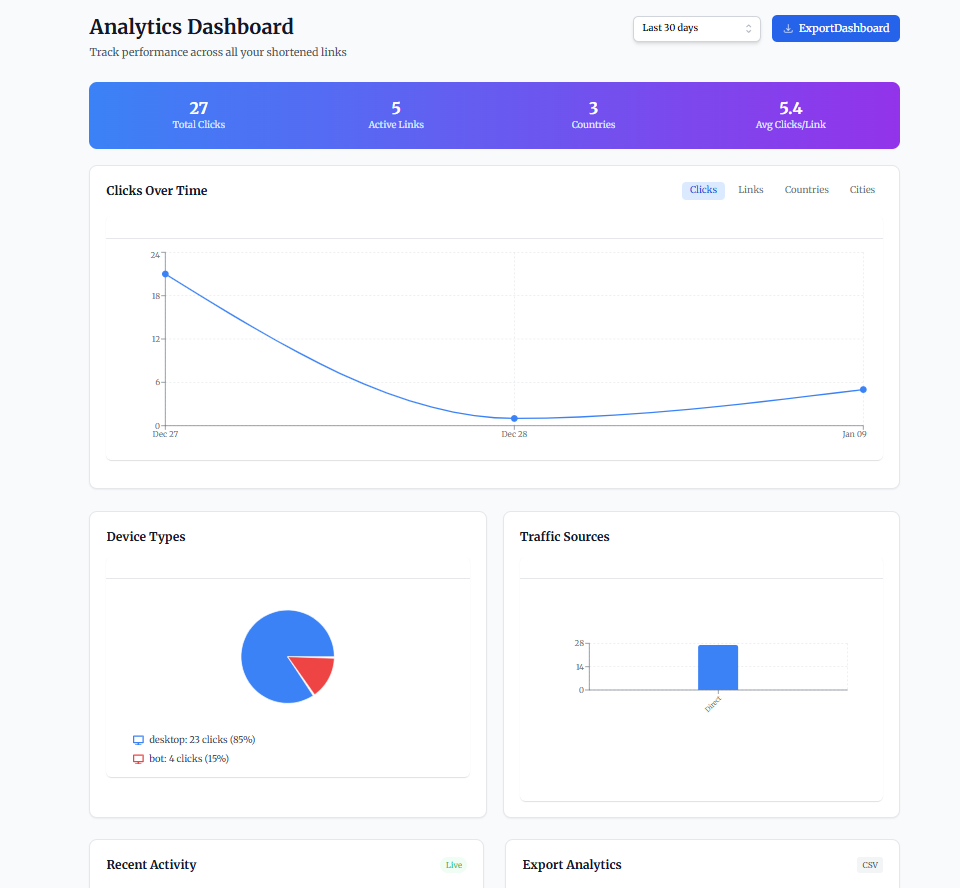Click the red bot slice of the pie chart

pos(313,673)
